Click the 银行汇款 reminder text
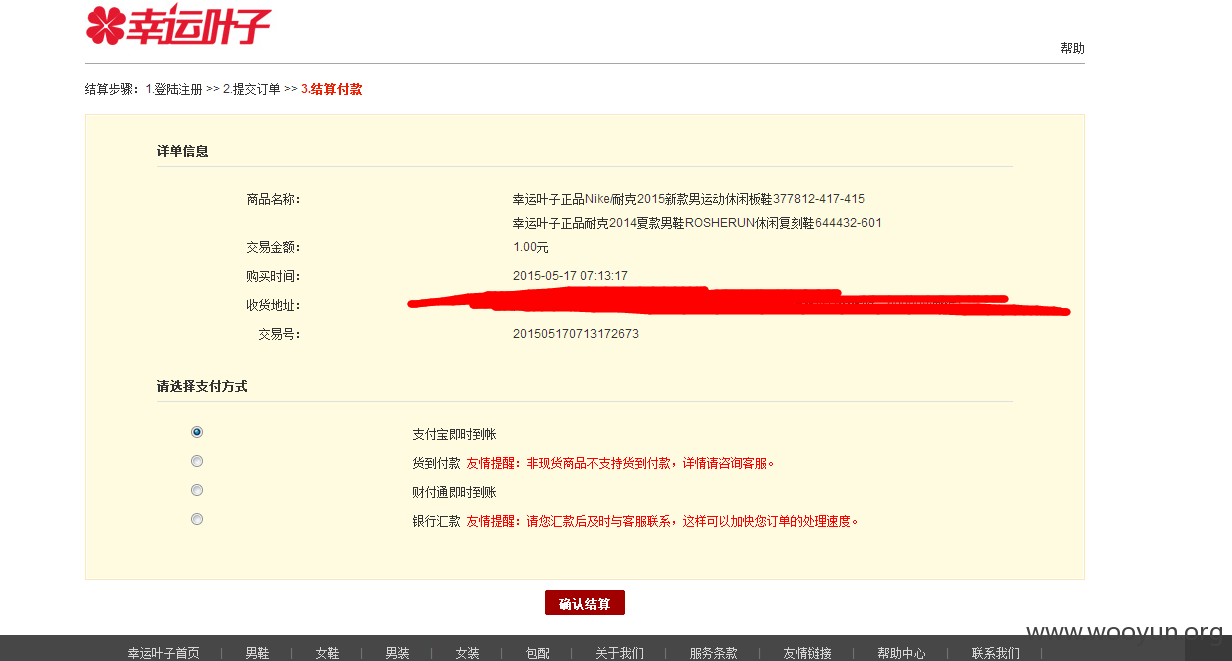 coord(663,522)
